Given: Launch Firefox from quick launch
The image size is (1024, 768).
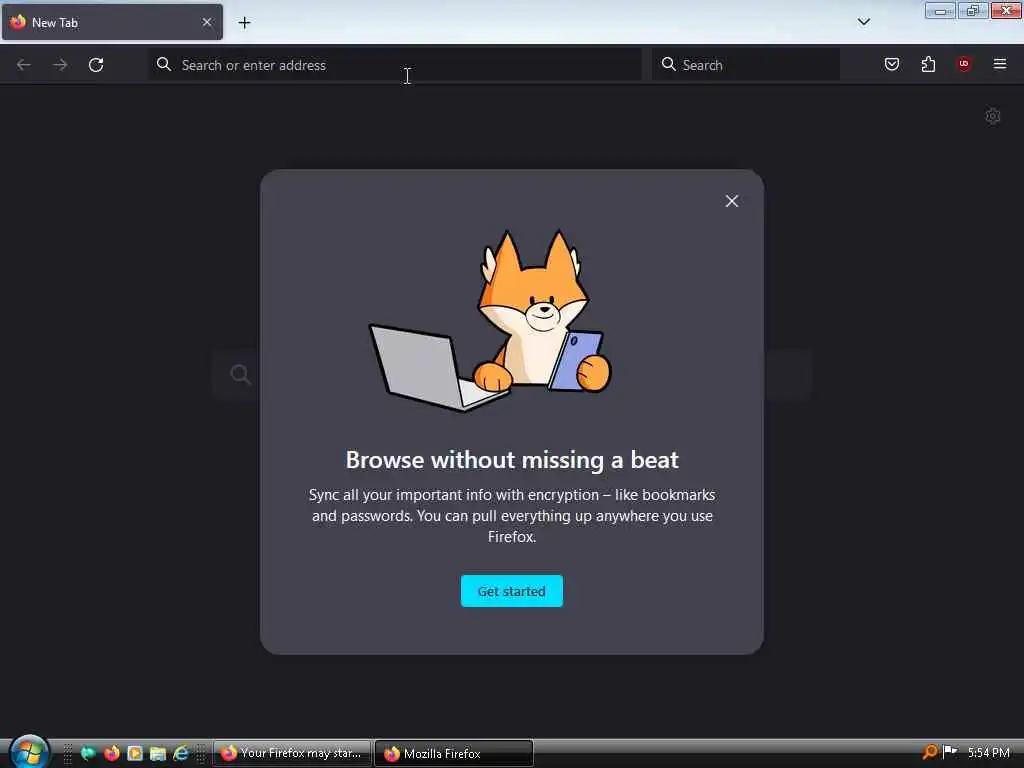Looking at the screenshot, I should point(112,754).
